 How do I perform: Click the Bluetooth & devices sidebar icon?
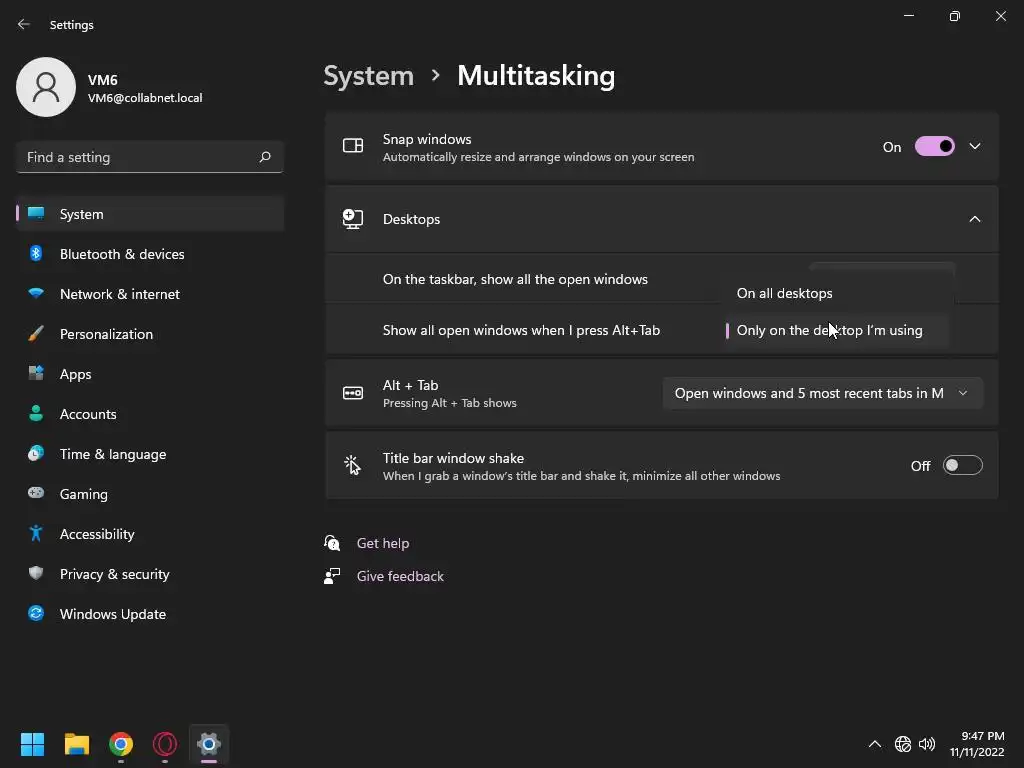pyautogui.click(x=36, y=254)
